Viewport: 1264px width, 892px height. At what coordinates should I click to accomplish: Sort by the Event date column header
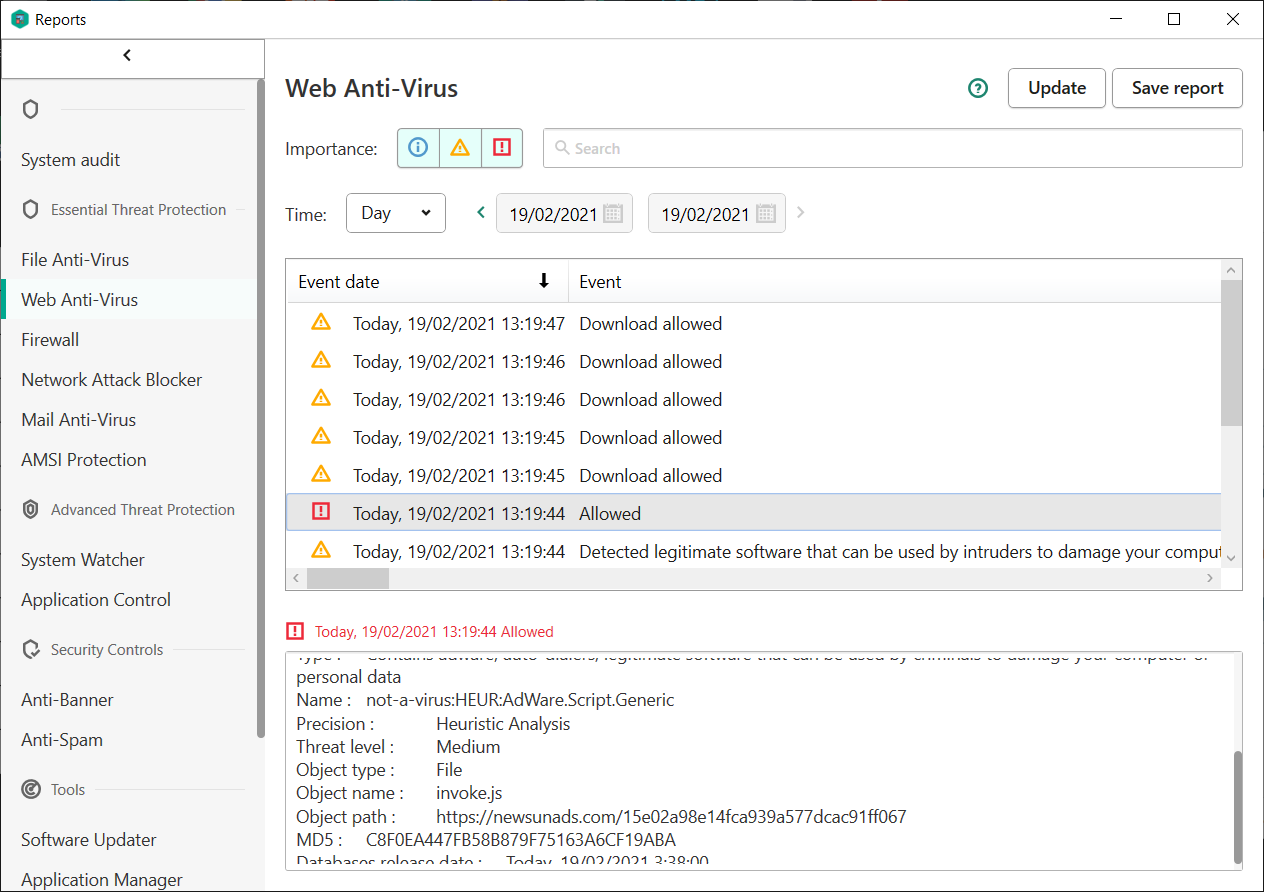pyautogui.click(x=427, y=282)
